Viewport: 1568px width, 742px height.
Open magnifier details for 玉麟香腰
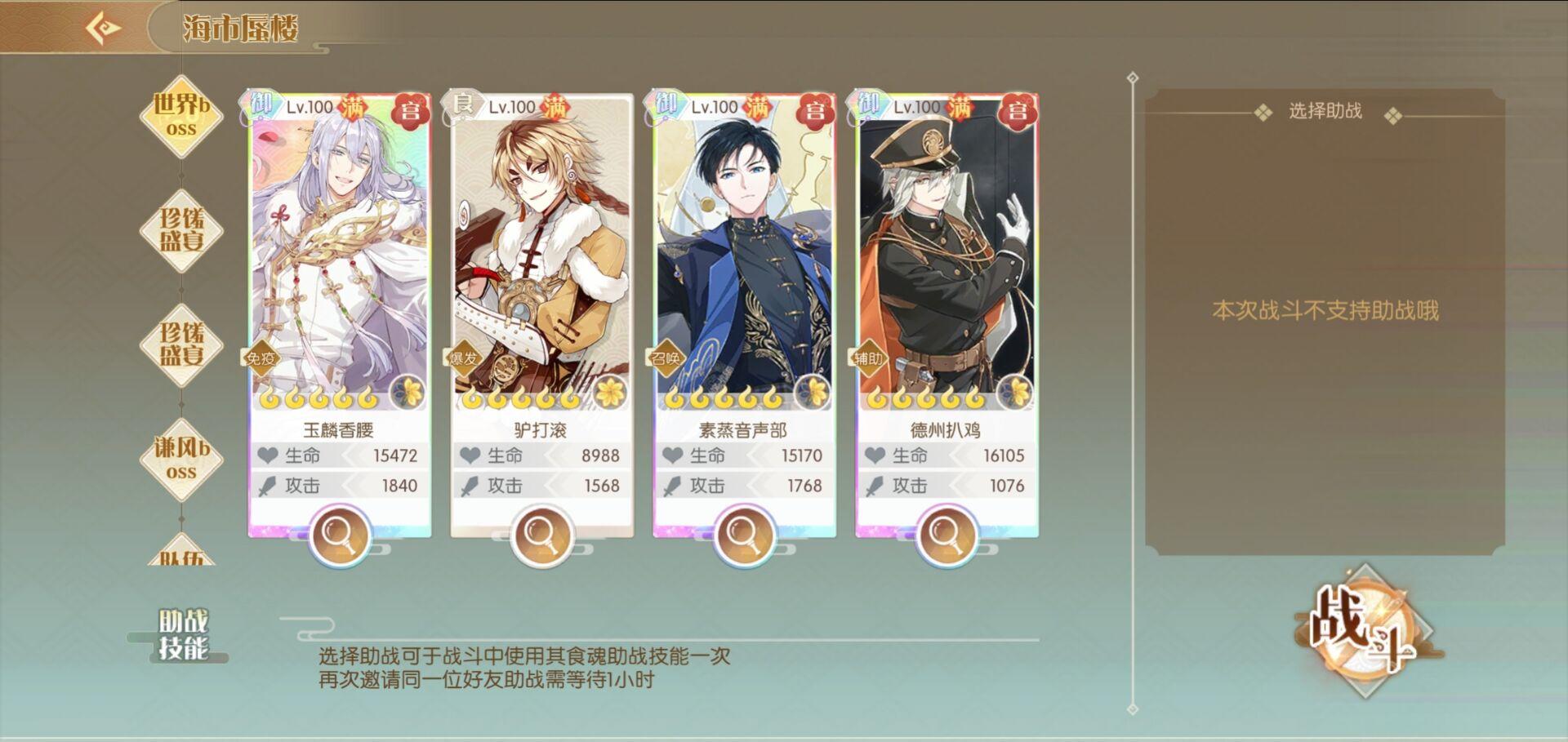tap(339, 534)
